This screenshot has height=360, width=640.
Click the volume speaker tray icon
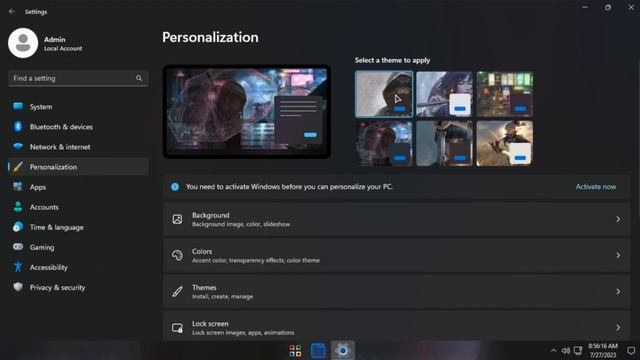(566, 350)
